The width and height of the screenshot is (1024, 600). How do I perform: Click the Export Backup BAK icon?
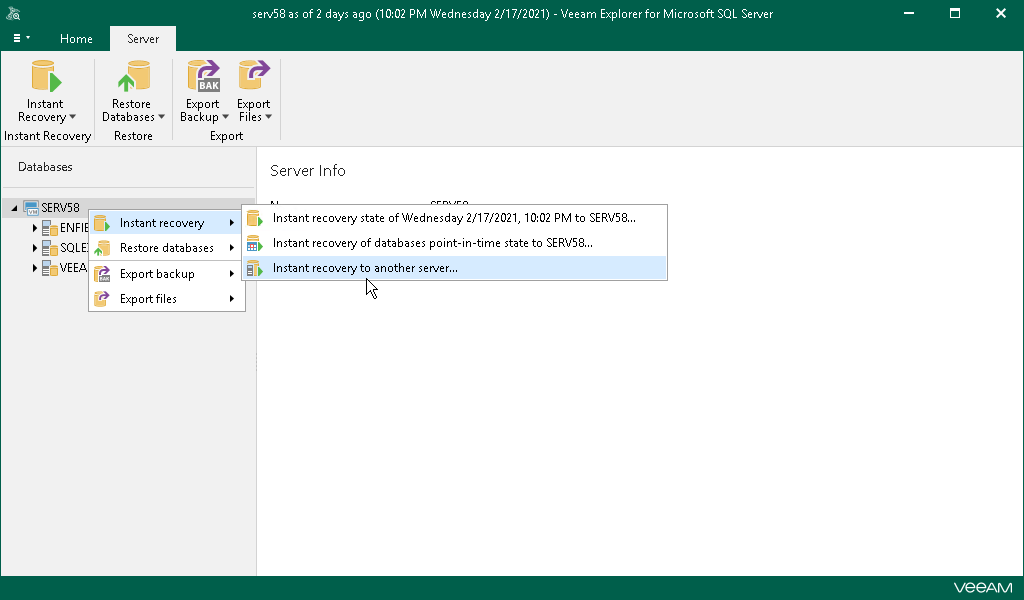coord(204,76)
